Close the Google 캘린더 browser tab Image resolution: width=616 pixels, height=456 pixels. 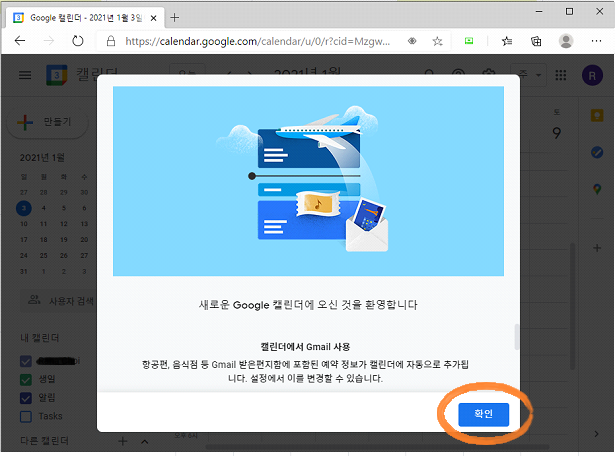tap(154, 18)
